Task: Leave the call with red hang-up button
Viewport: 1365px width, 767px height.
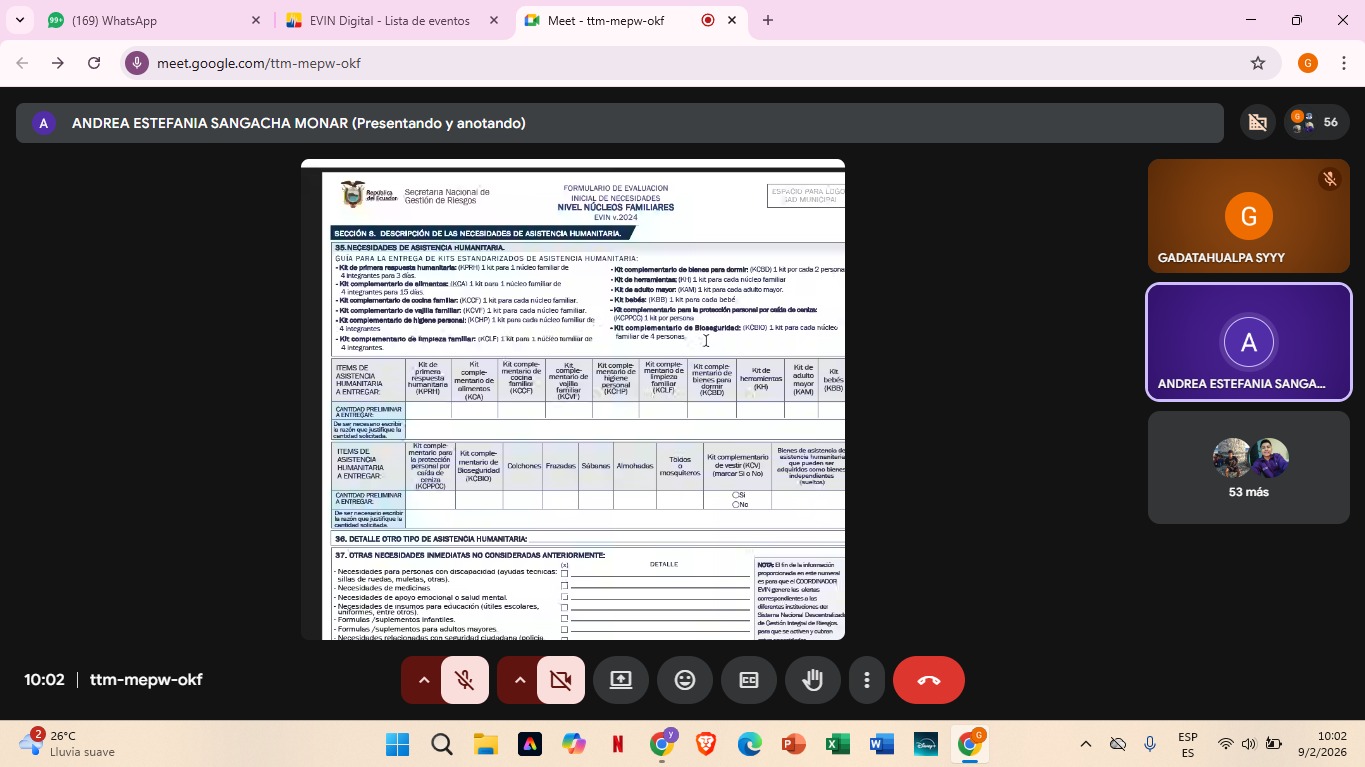Action: (928, 680)
